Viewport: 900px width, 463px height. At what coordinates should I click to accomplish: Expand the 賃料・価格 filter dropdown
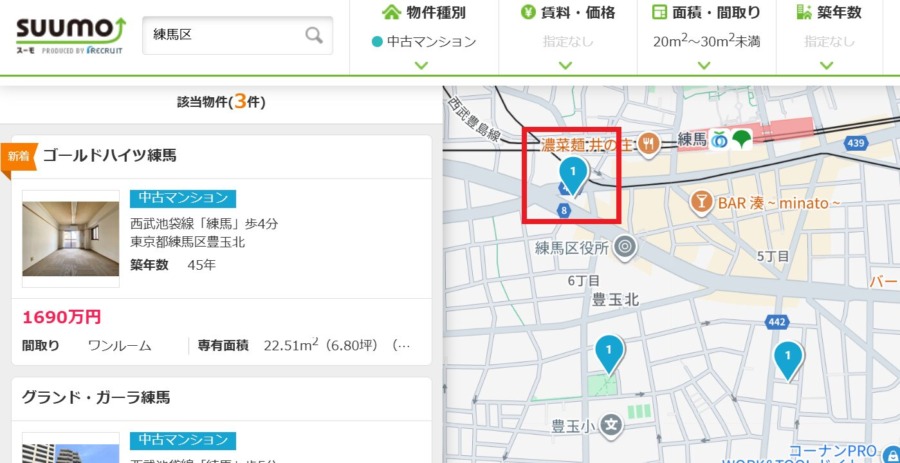[566, 40]
